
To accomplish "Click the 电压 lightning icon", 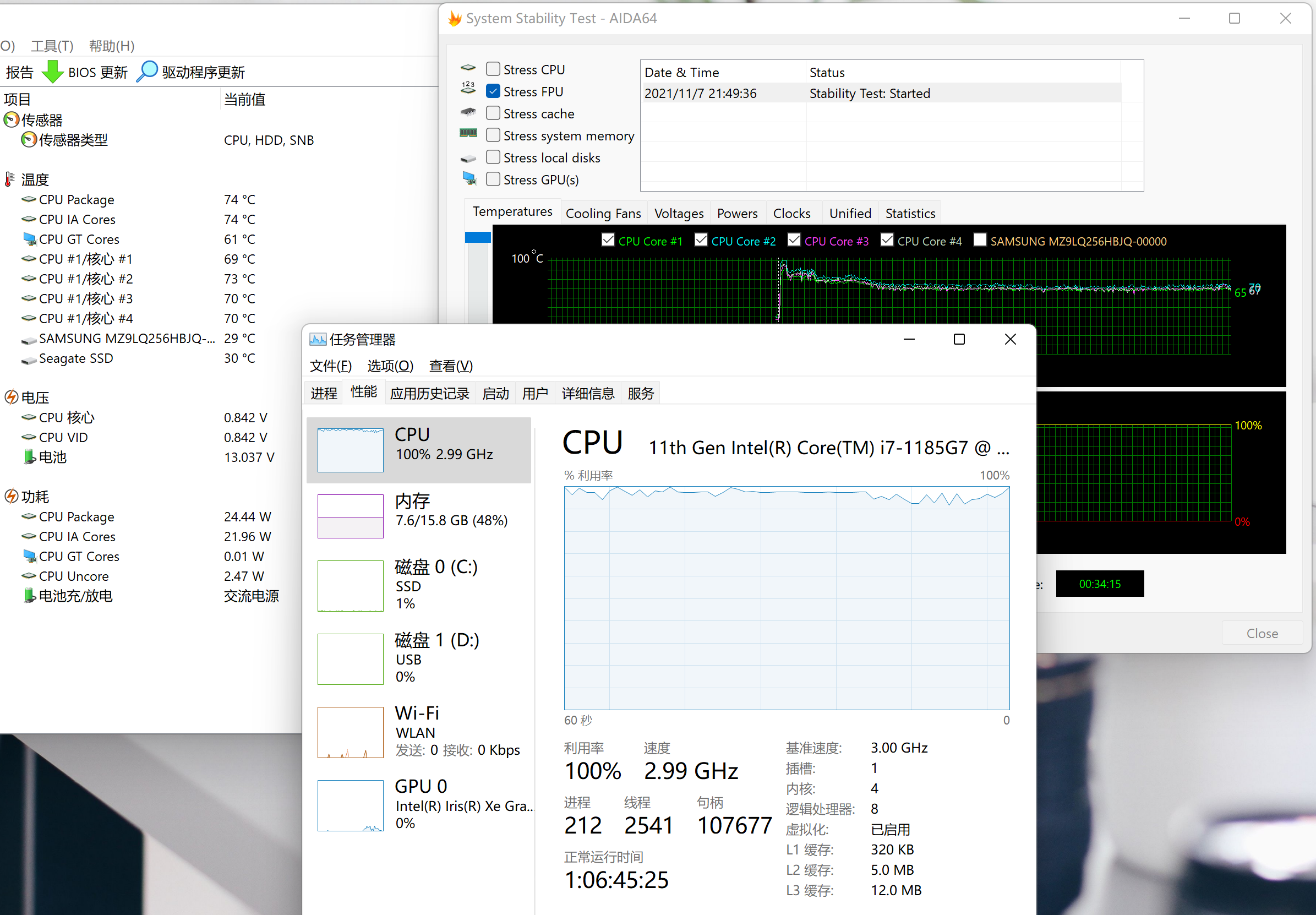I will (x=11, y=397).
